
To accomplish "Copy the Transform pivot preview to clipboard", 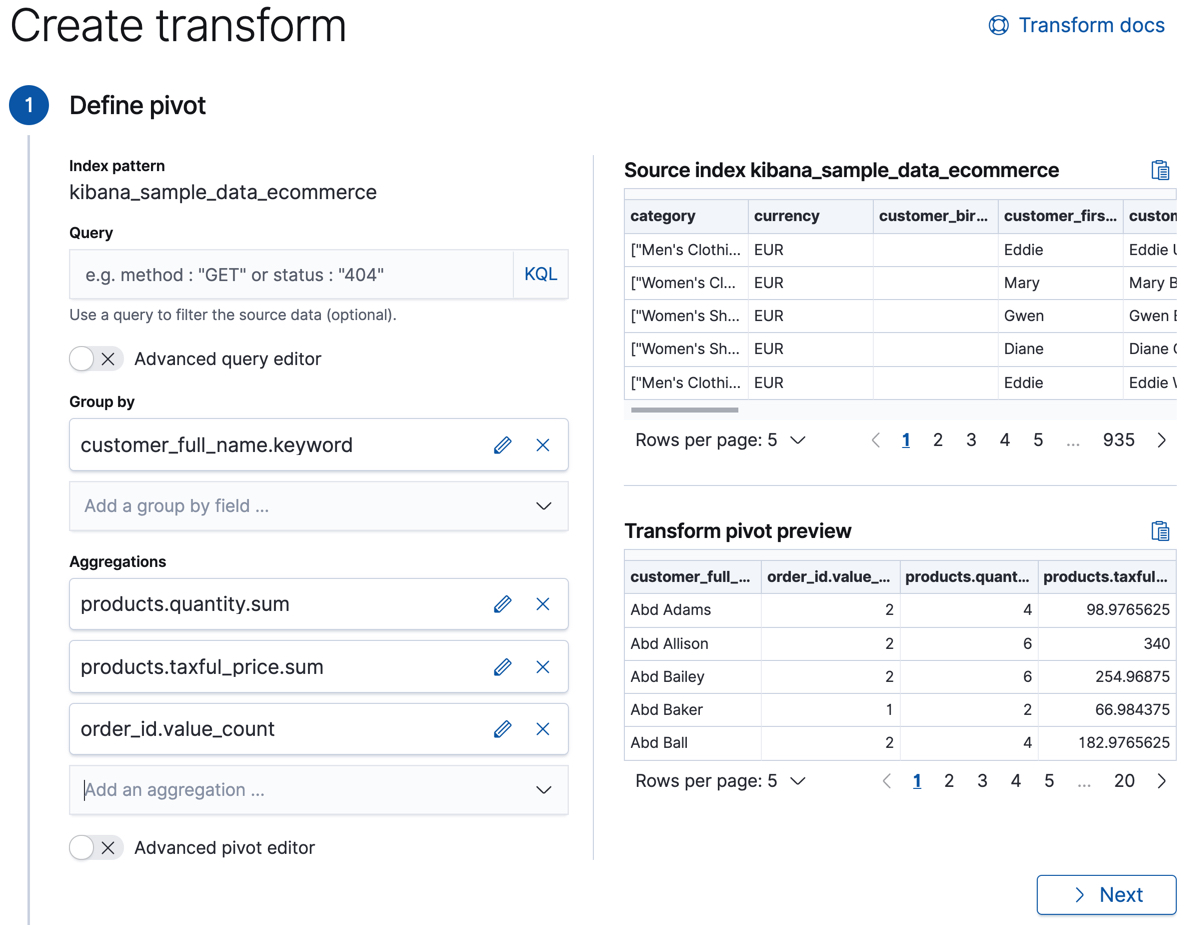I will (1160, 531).
